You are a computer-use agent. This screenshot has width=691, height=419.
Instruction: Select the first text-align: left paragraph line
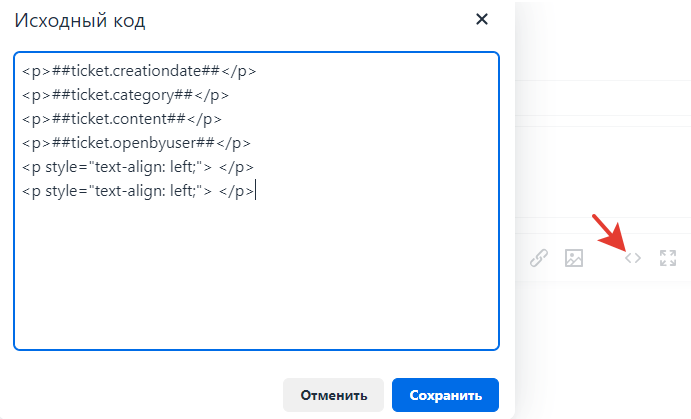[x=137, y=167]
